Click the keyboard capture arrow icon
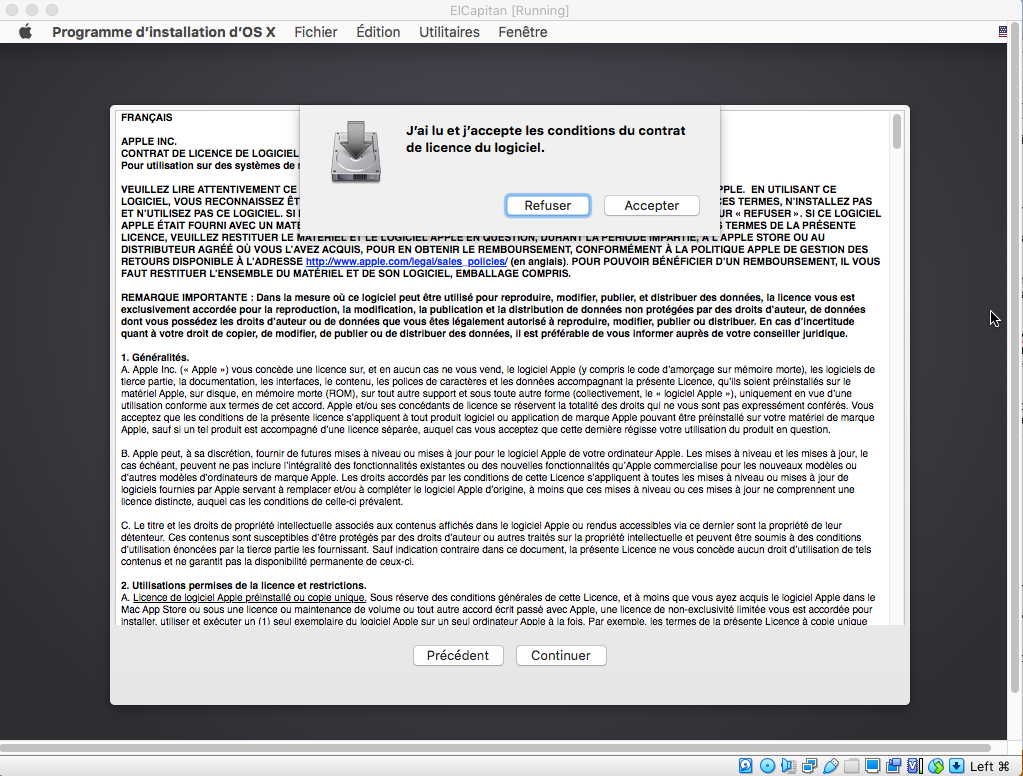 click(x=956, y=766)
